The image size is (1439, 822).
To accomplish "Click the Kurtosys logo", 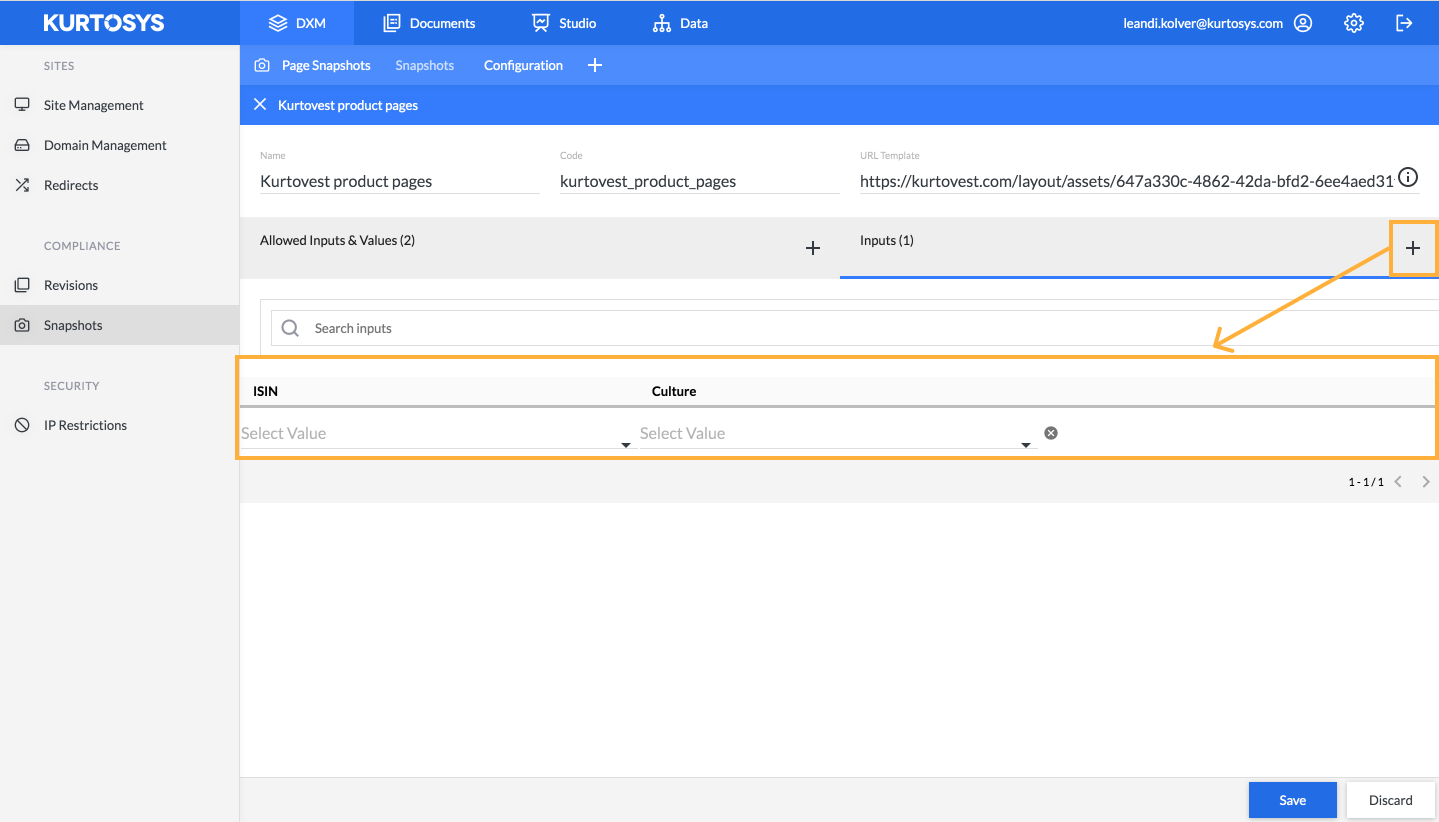I will (104, 22).
